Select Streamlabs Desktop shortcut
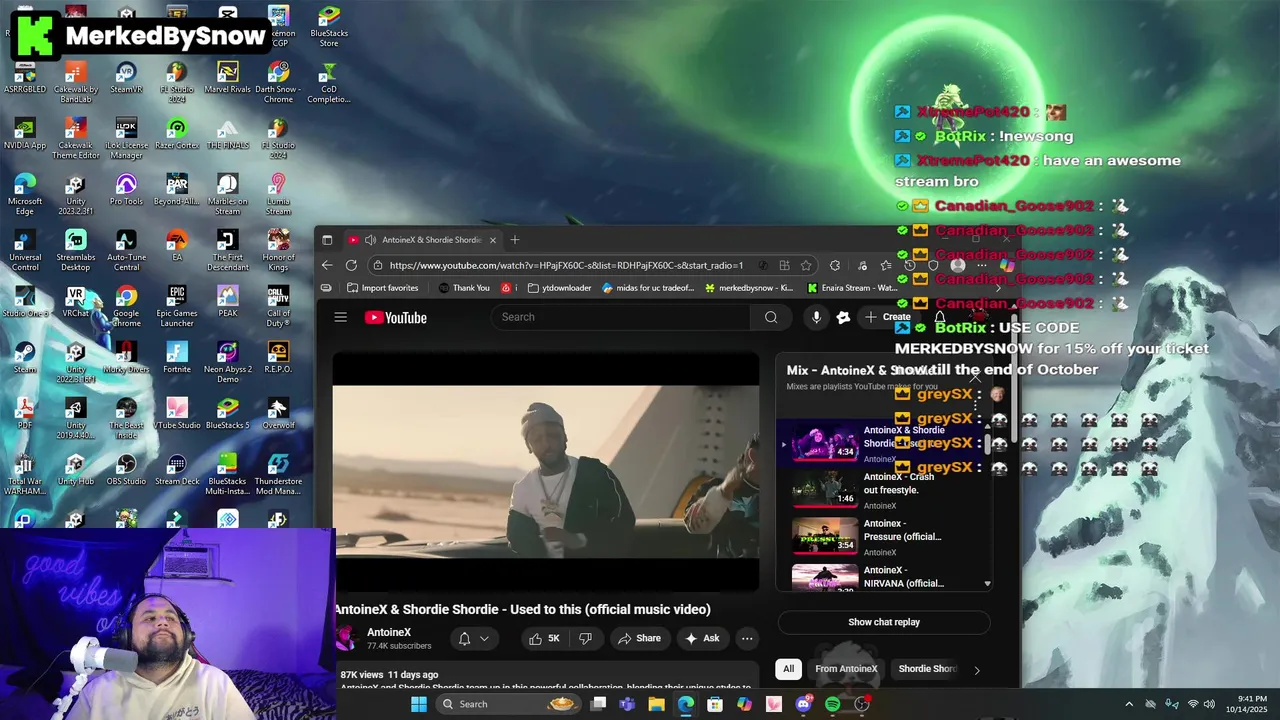The image size is (1280, 720). coord(75,250)
